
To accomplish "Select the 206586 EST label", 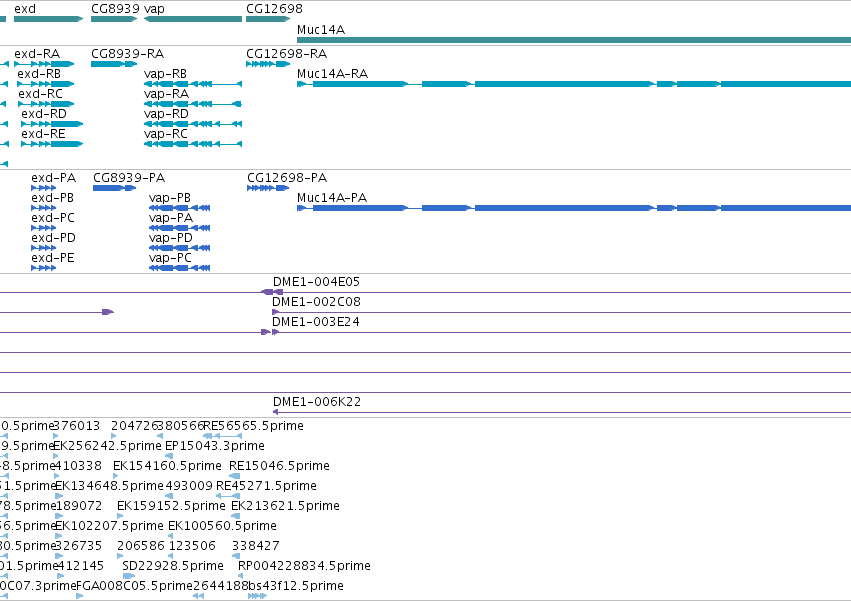I will point(140,546).
